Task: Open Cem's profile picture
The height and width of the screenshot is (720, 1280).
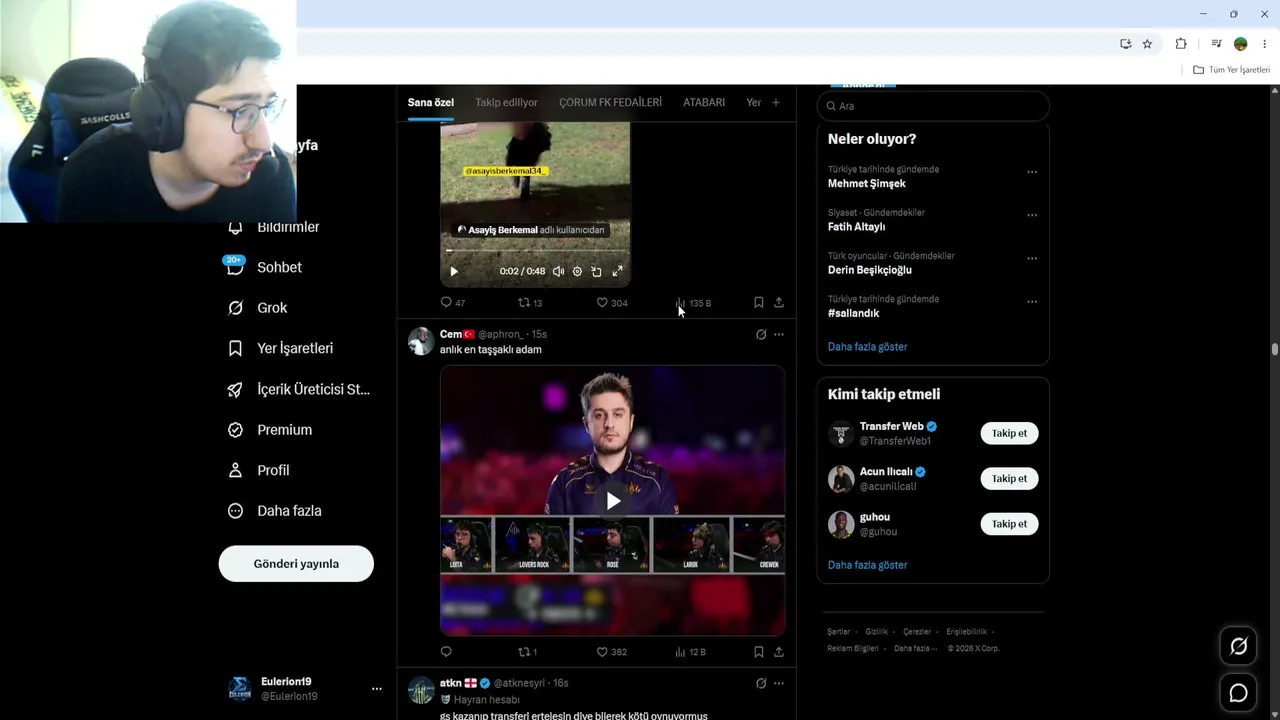Action: click(x=421, y=341)
